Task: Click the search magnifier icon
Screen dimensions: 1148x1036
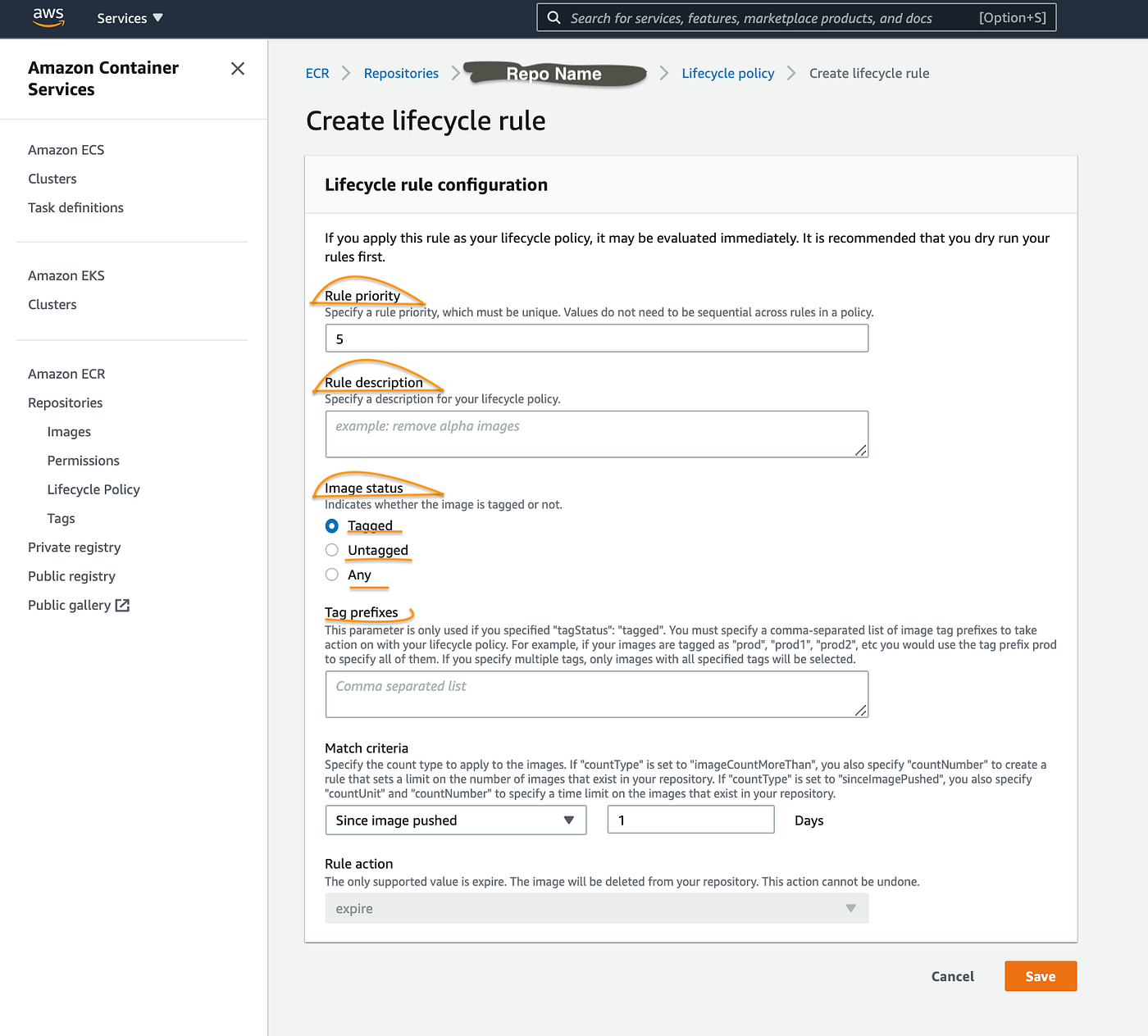Action: coord(553,17)
